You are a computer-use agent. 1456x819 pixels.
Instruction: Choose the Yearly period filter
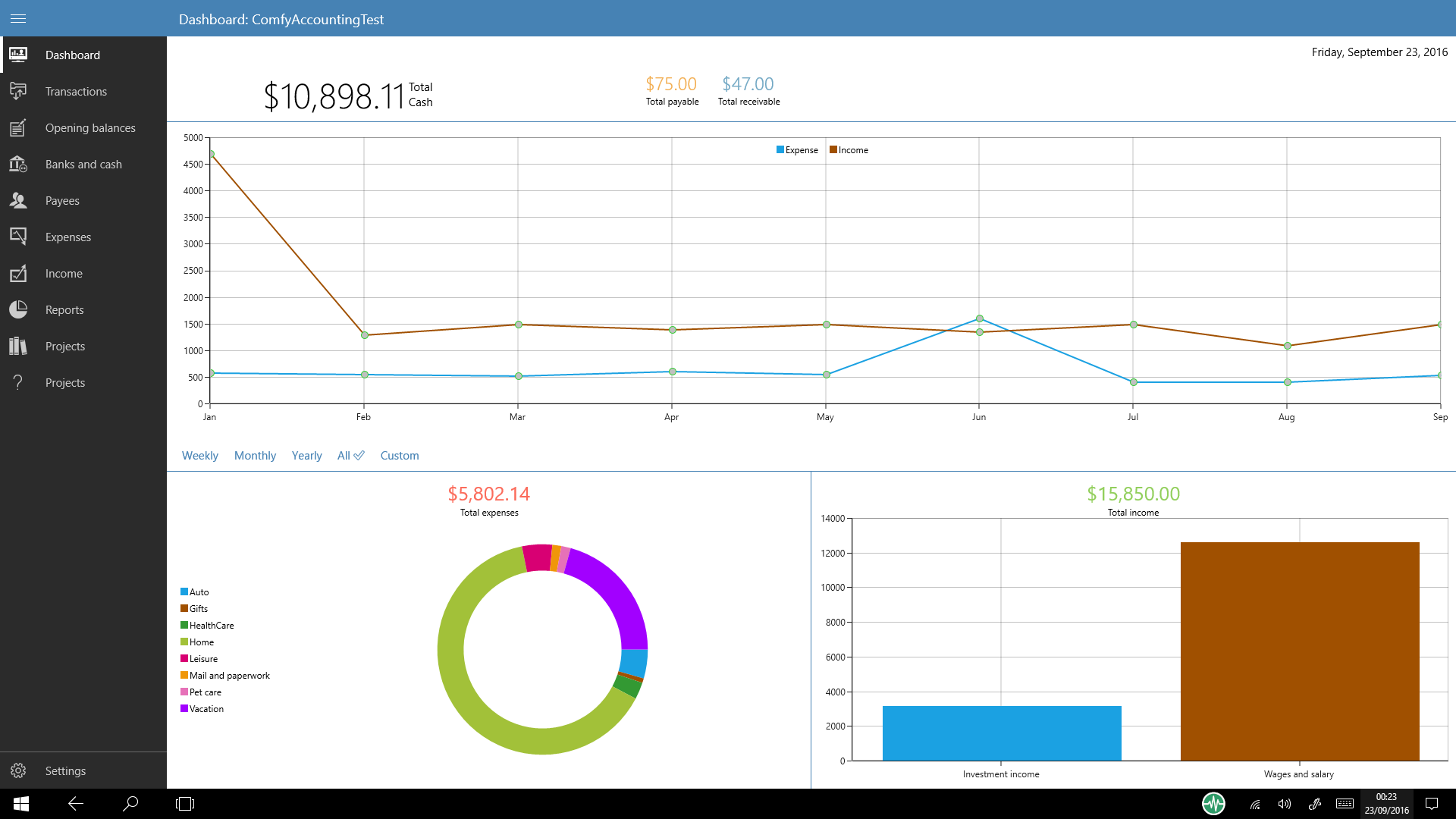(306, 456)
